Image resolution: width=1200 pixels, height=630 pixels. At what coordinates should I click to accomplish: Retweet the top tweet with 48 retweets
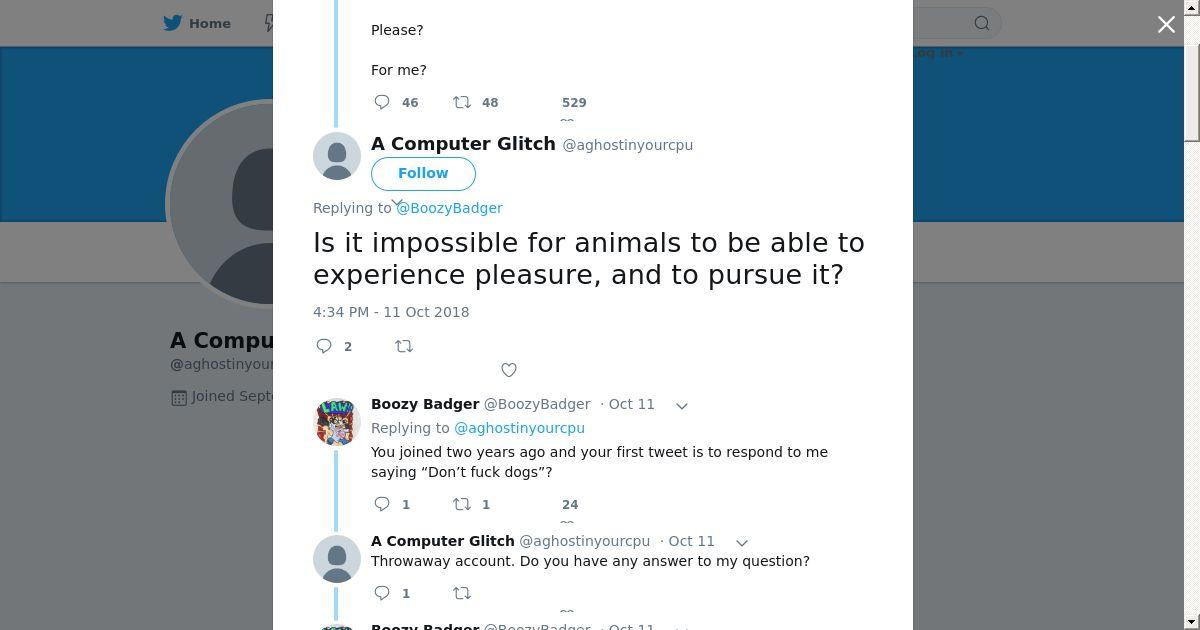pyautogui.click(x=462, y=102)
